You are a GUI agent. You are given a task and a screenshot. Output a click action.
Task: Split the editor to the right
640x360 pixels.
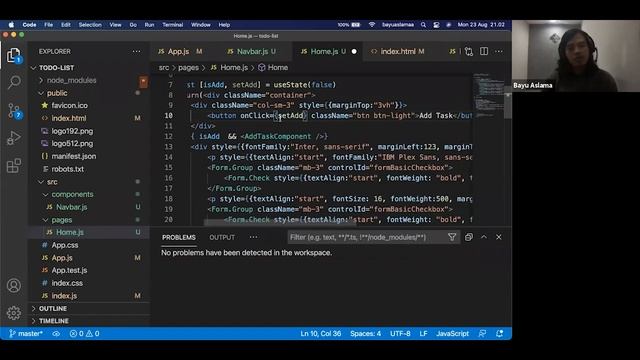click(484, 51)
